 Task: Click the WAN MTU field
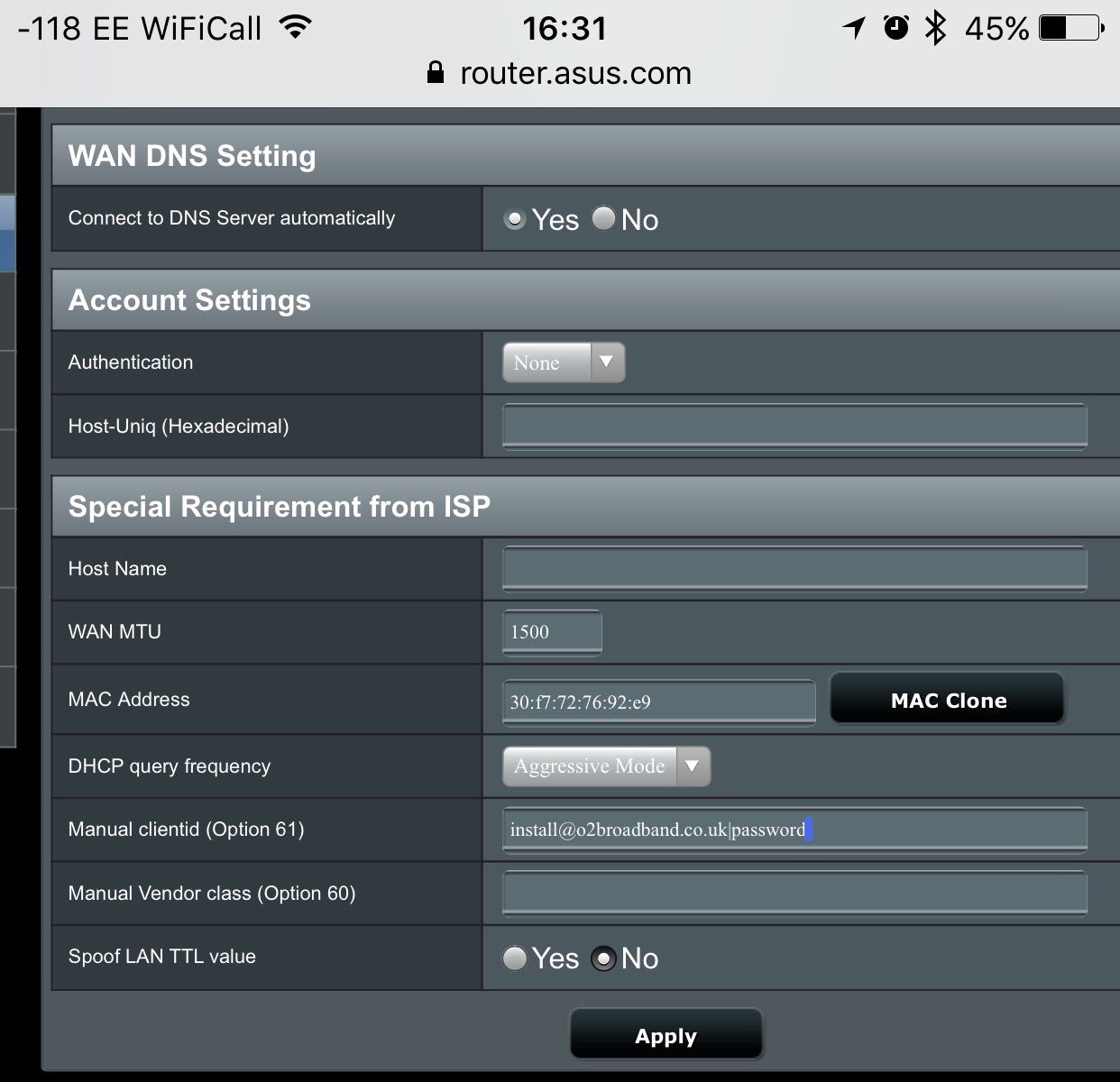click(x=552, y=632)
